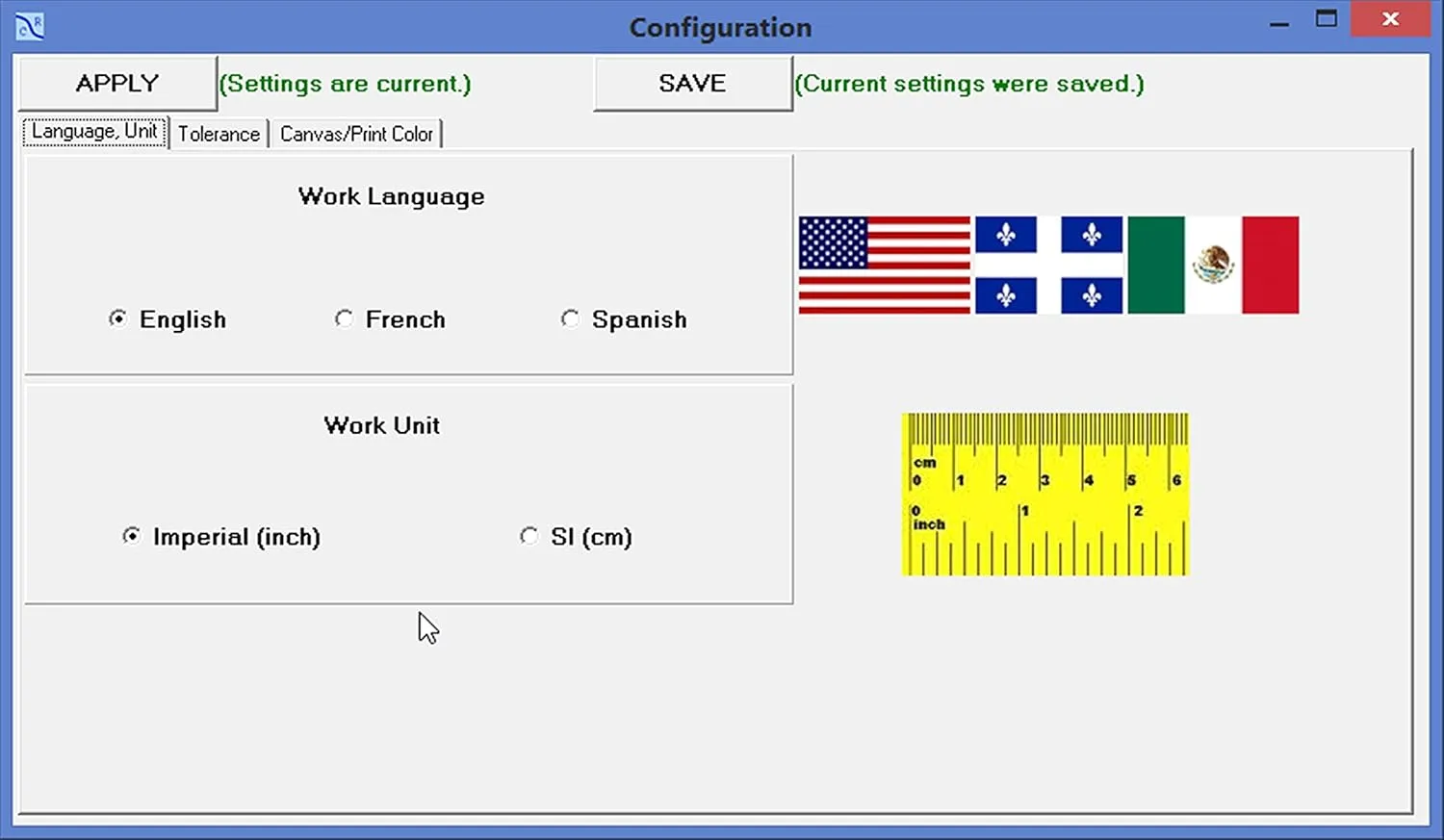The width and height of the screenshot is (1444, 840).
Task: Select SI (cm) as work unit
Action: [x=529, y=536]
